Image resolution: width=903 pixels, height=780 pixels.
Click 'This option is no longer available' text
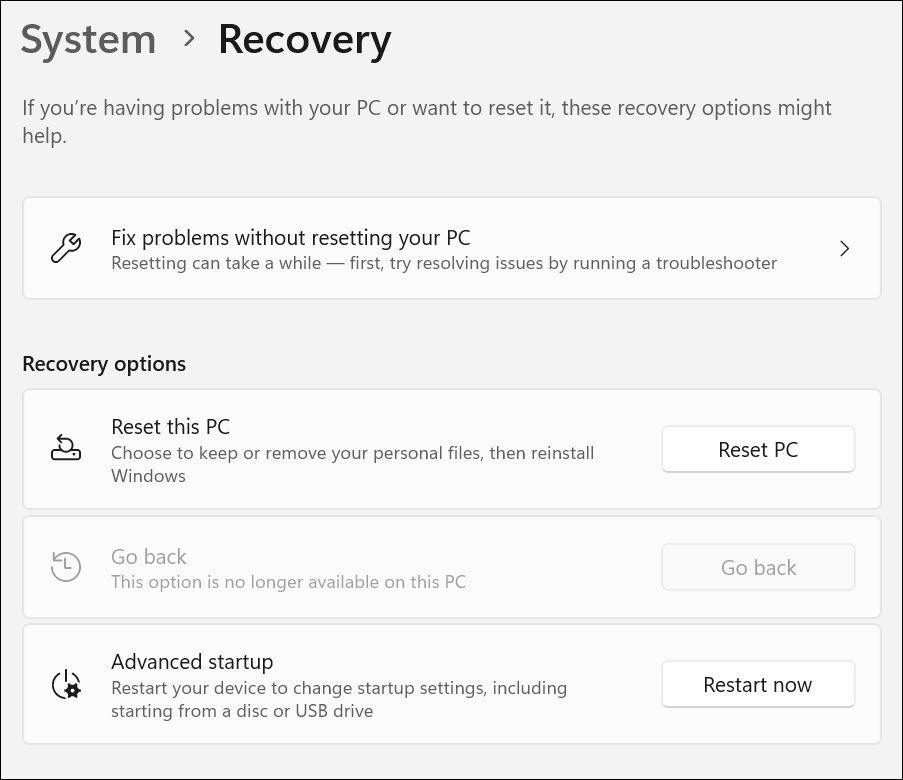[x=288, y=582]
